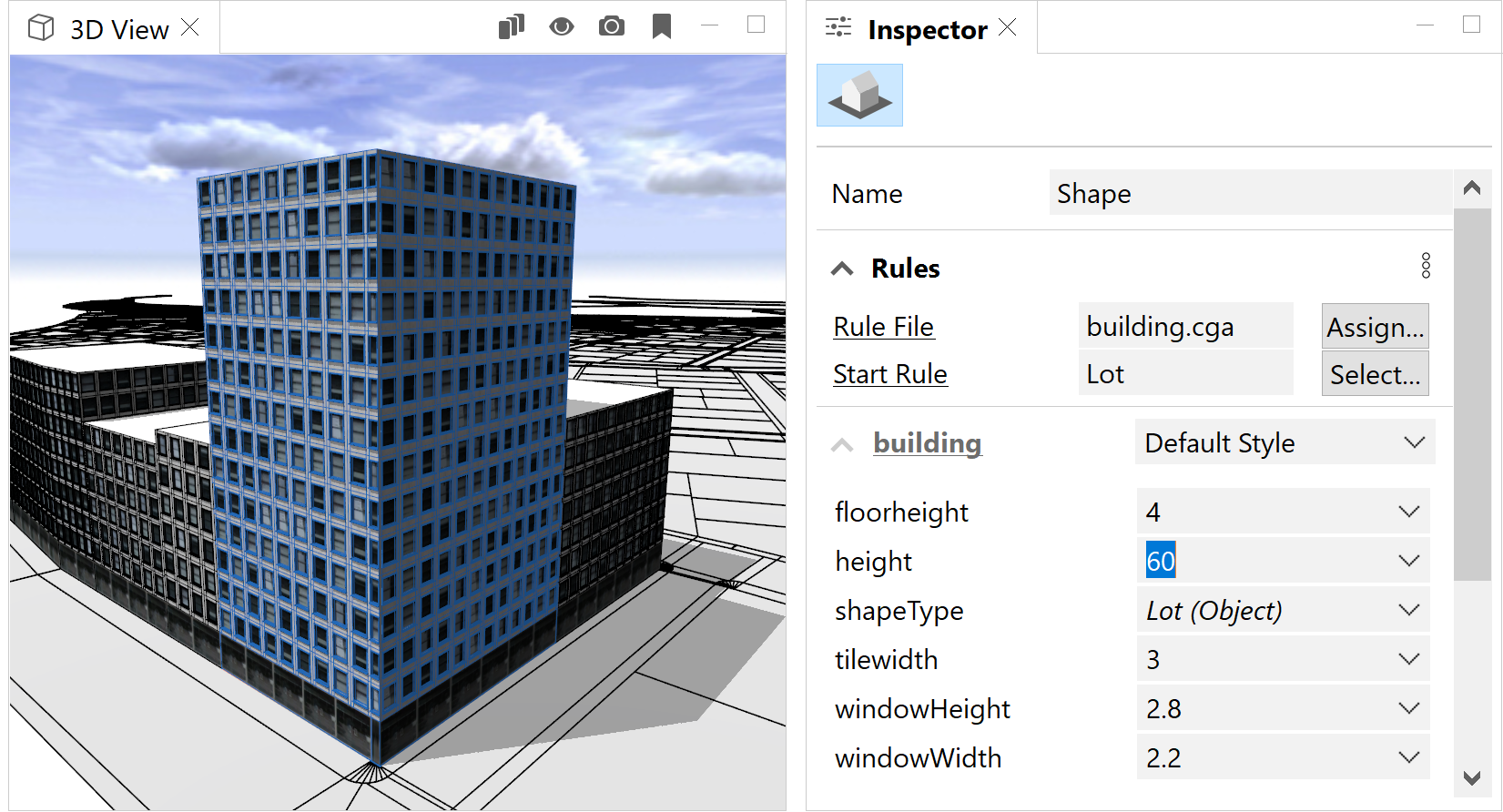Click the height value 60 field
This screenshot has width=1503, height=812.
click(1265, 561)
